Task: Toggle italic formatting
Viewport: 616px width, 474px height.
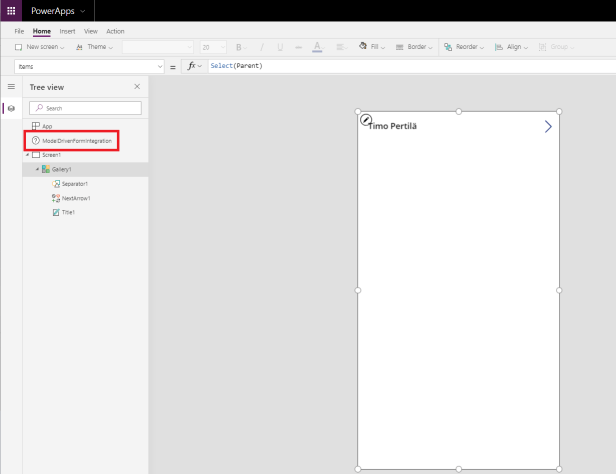Action: point(262,47)
